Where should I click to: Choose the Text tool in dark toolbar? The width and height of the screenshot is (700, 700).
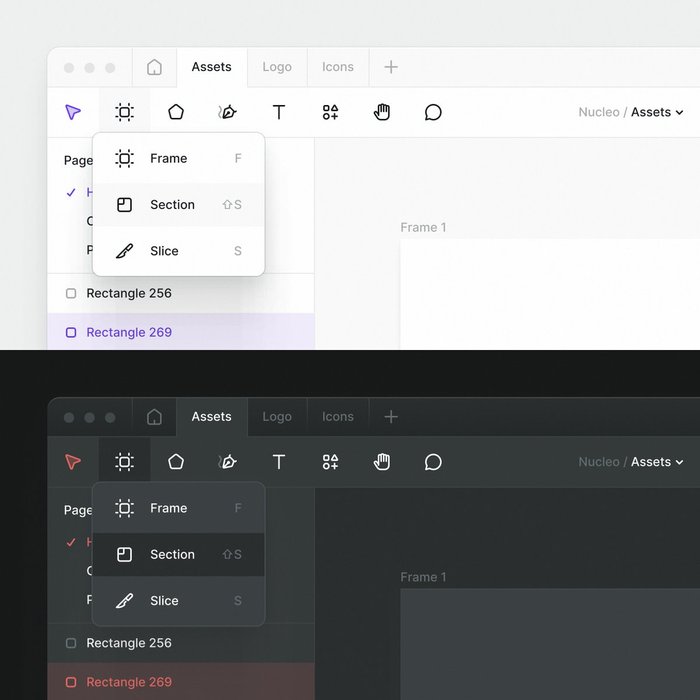tap(279, 462)
